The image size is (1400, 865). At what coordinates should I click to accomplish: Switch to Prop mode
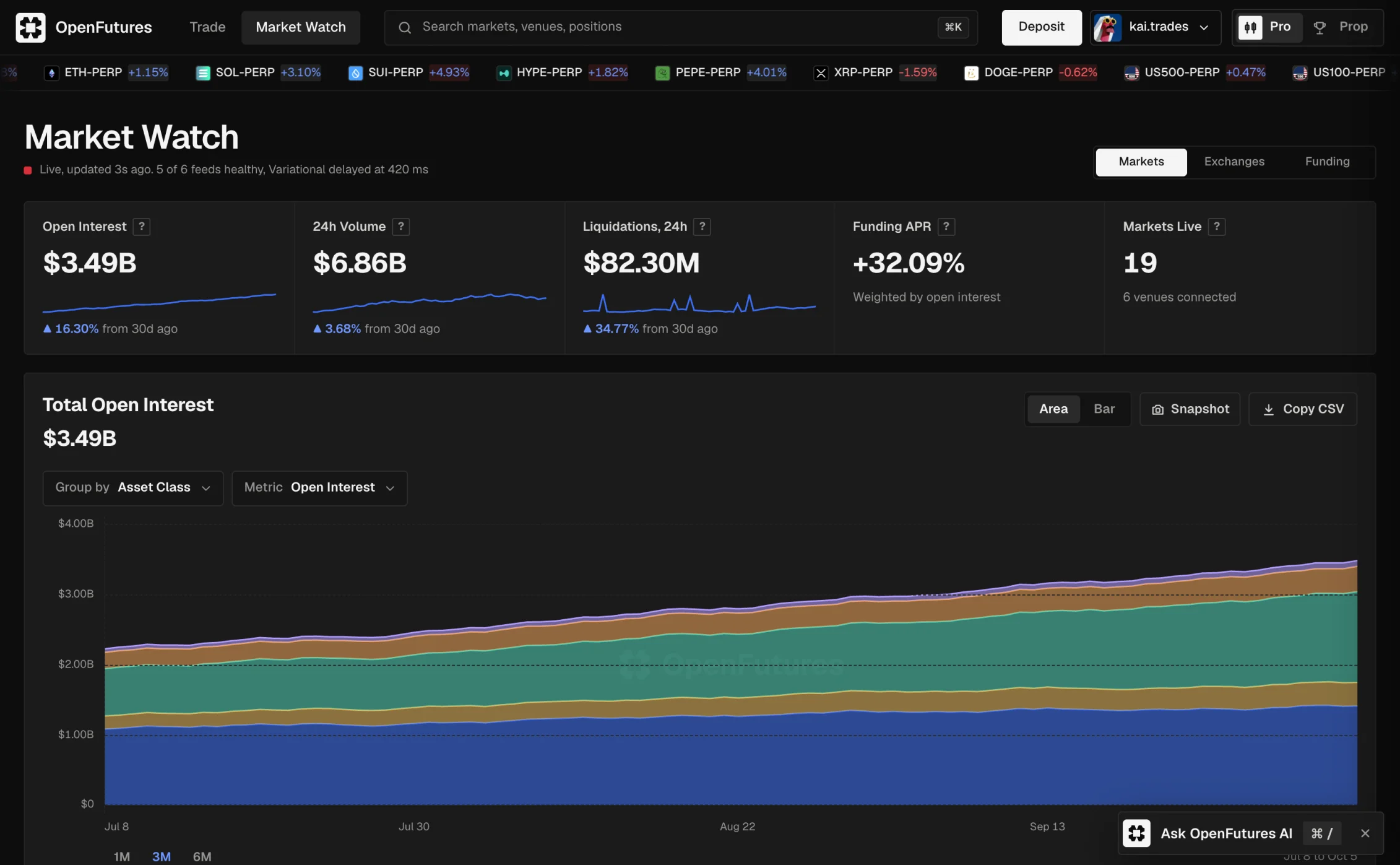tap(1341, 27)
